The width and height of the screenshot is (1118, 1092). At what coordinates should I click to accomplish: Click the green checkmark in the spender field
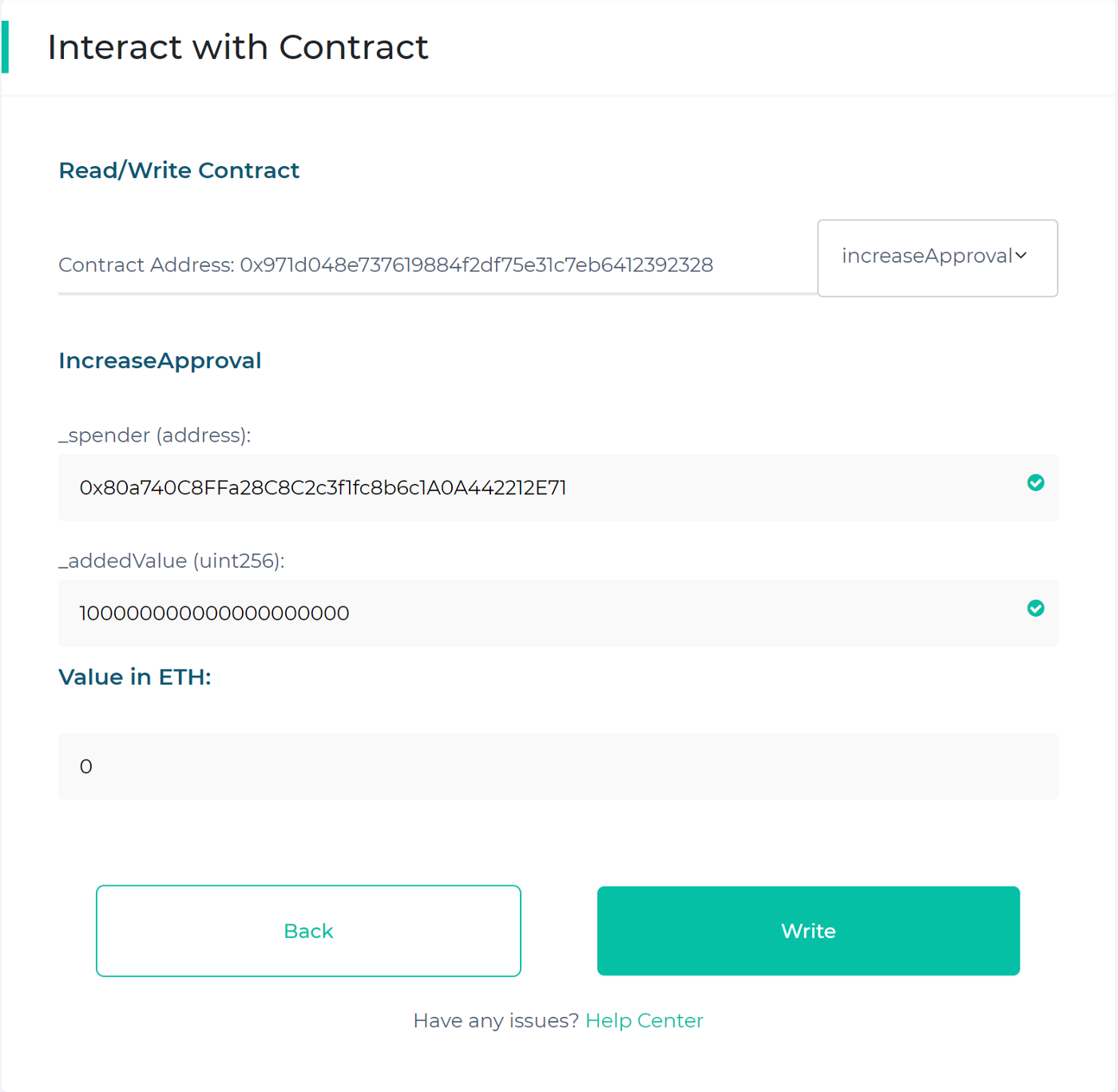pos(1036,482)
